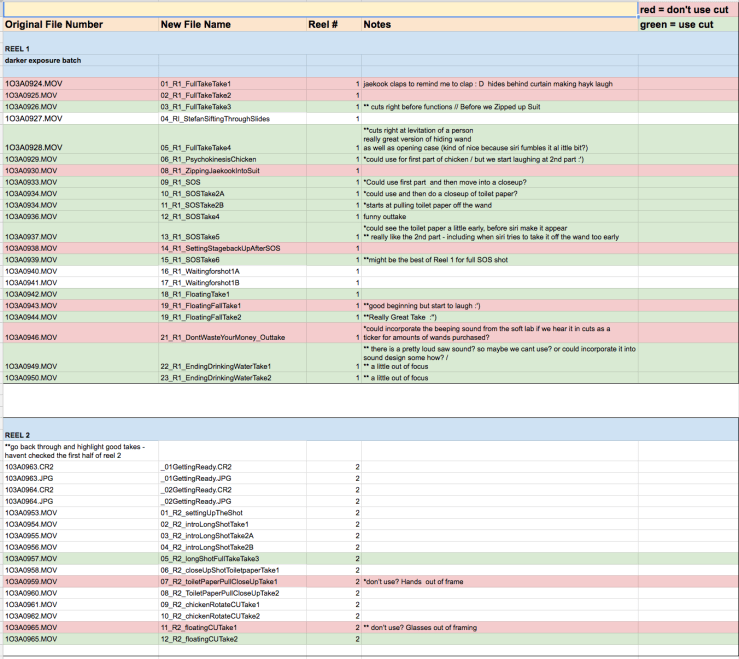
Task: Click the 'REEL 1' section heading
Action: (x=18, y=48)
